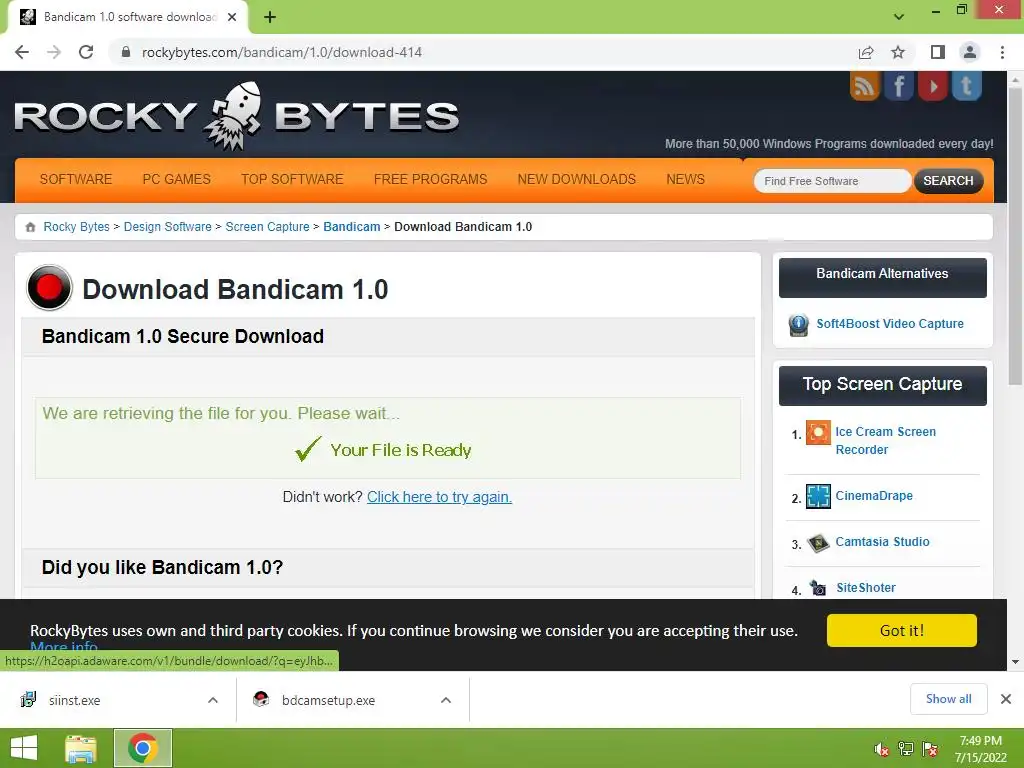
Task: Open tab search dropdown chevron
Action: click(899, 17)
